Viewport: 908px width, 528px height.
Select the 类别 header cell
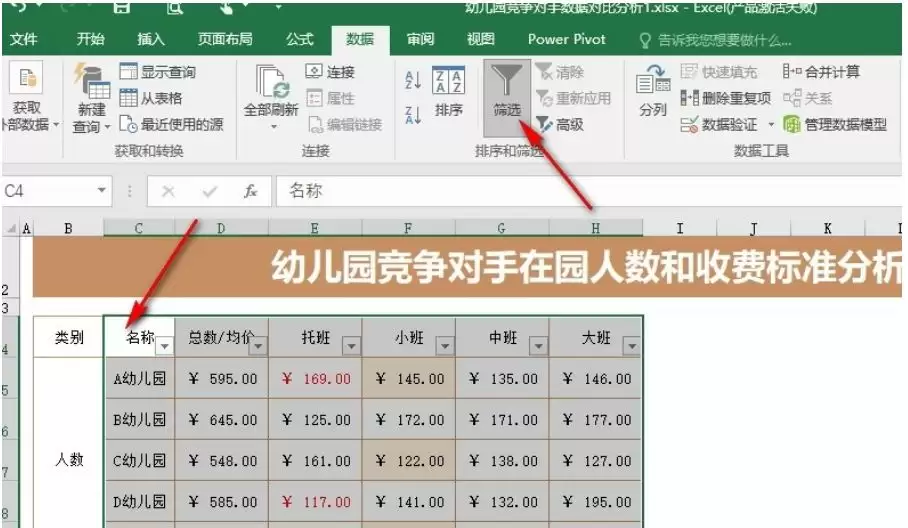pyautogui.click(x=69, y=337)
